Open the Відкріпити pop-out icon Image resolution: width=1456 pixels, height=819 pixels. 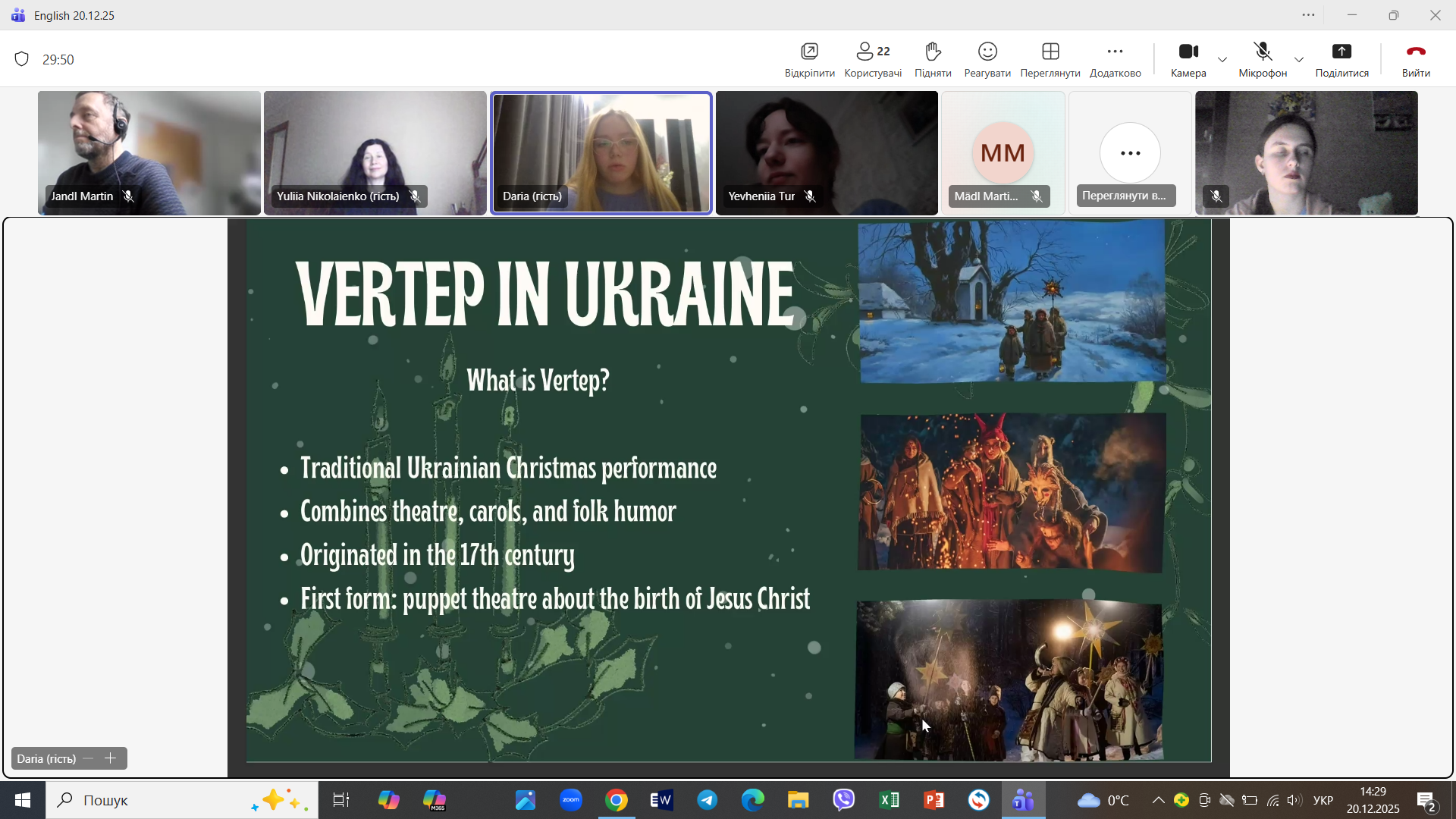(x=809, y=59)
